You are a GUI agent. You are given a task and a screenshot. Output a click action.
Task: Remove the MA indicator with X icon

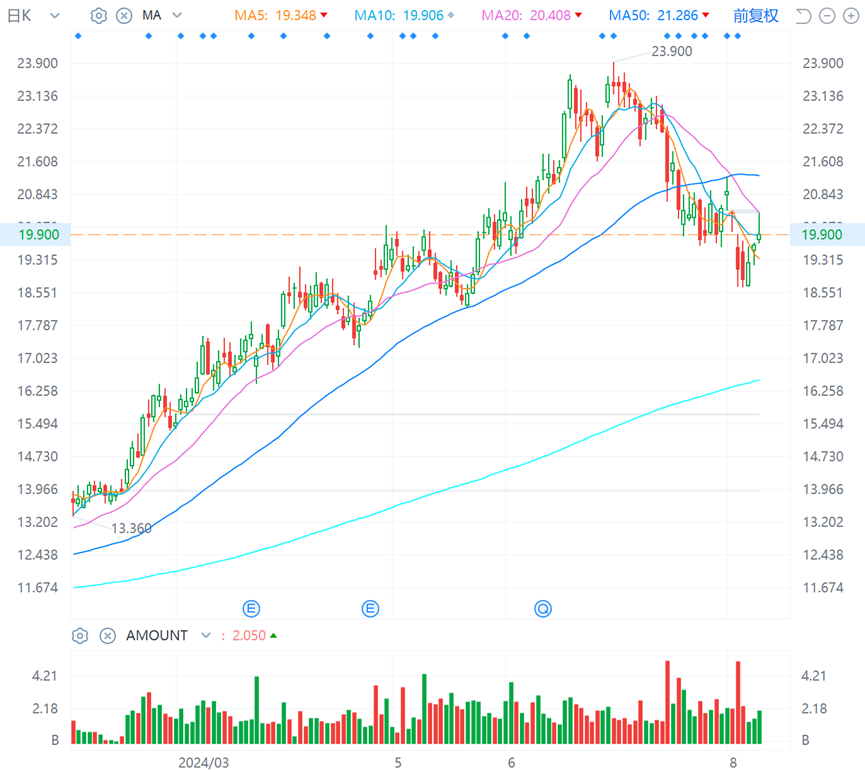tap(124, 15)
